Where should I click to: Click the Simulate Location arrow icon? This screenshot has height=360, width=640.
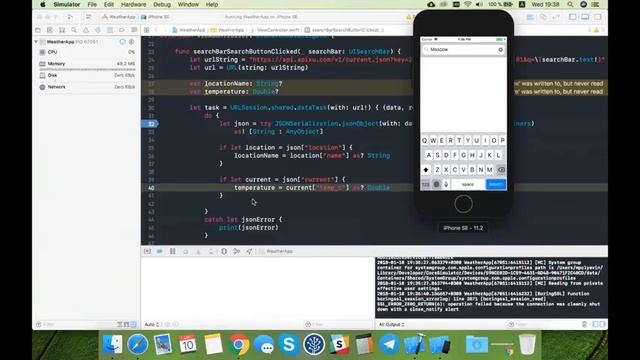[249, 251]
